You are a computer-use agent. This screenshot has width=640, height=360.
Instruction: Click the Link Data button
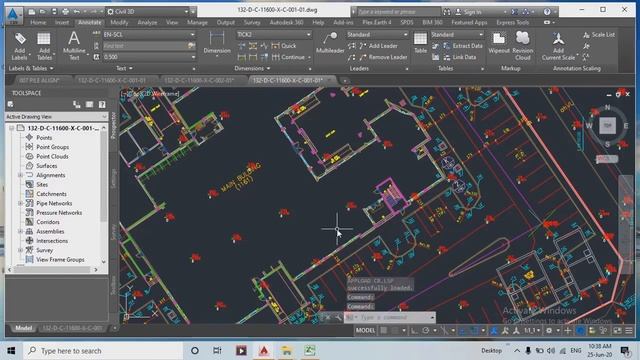click(460, 57)
